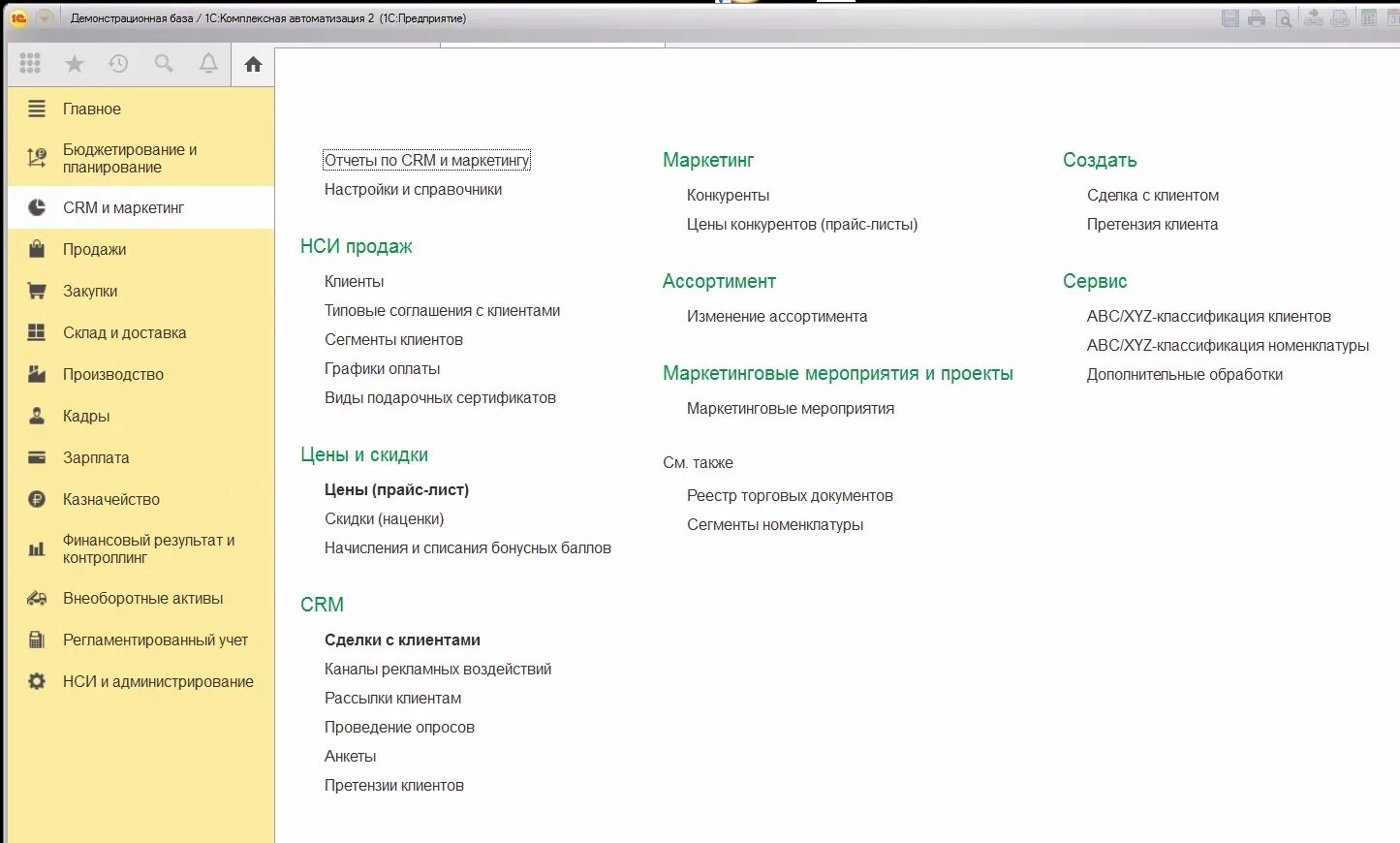1400x843 pixels.
Task: Click the chain-link icon with the page
Action: click(1340, 18)
